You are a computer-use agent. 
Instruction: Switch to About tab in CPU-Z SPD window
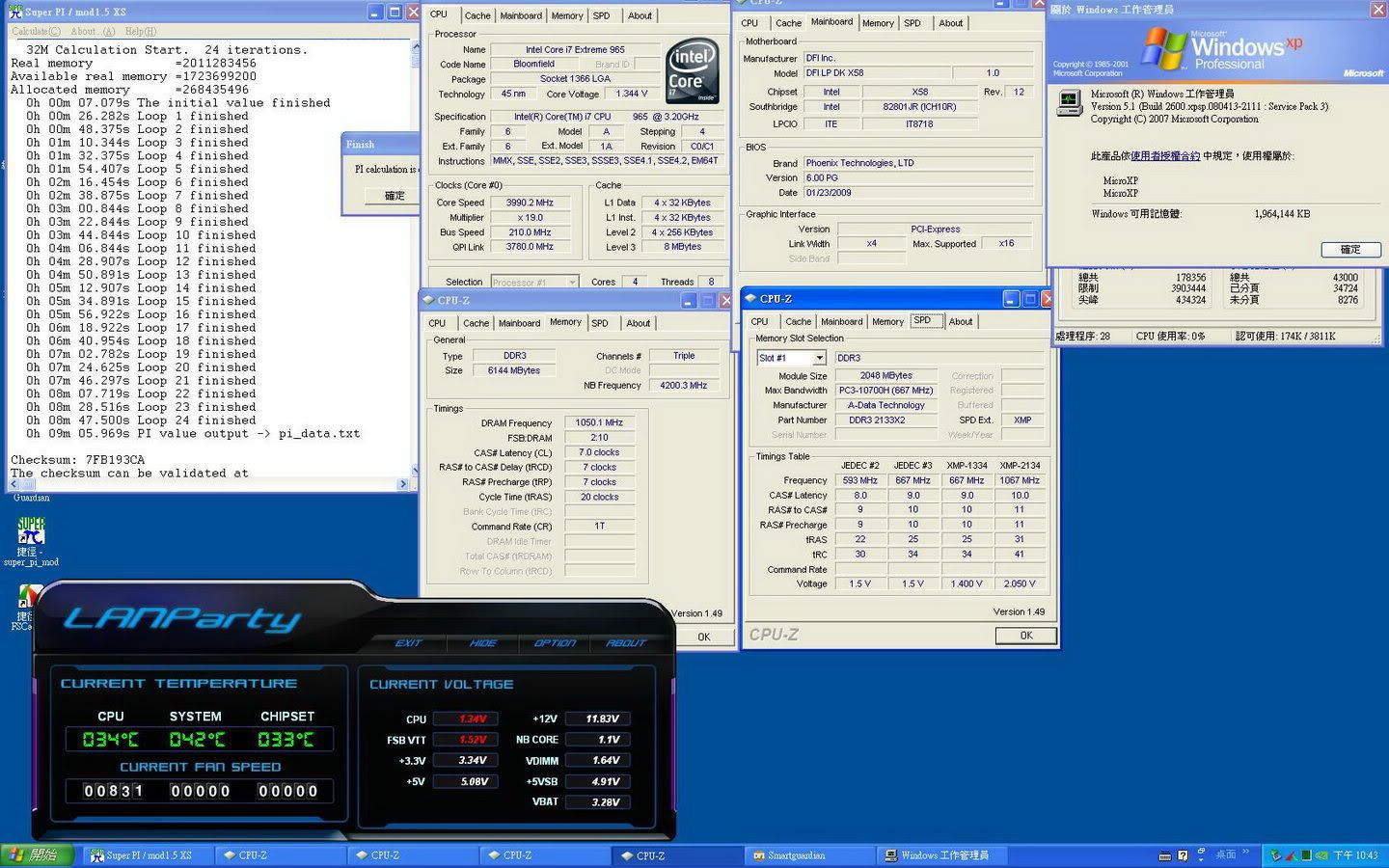(x=961, y=321)
